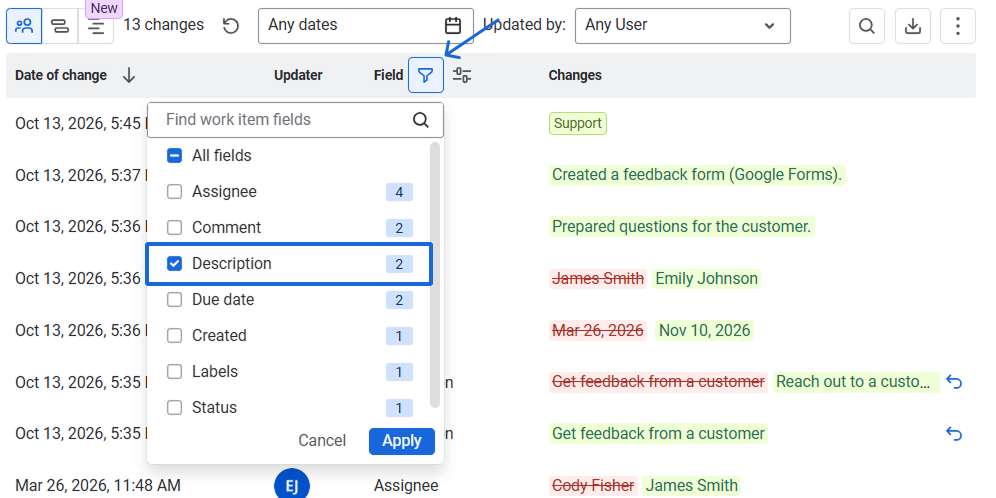This screenshot has width=996, height=498.
Task: Click the Changes column header
Action: (575, 75)
